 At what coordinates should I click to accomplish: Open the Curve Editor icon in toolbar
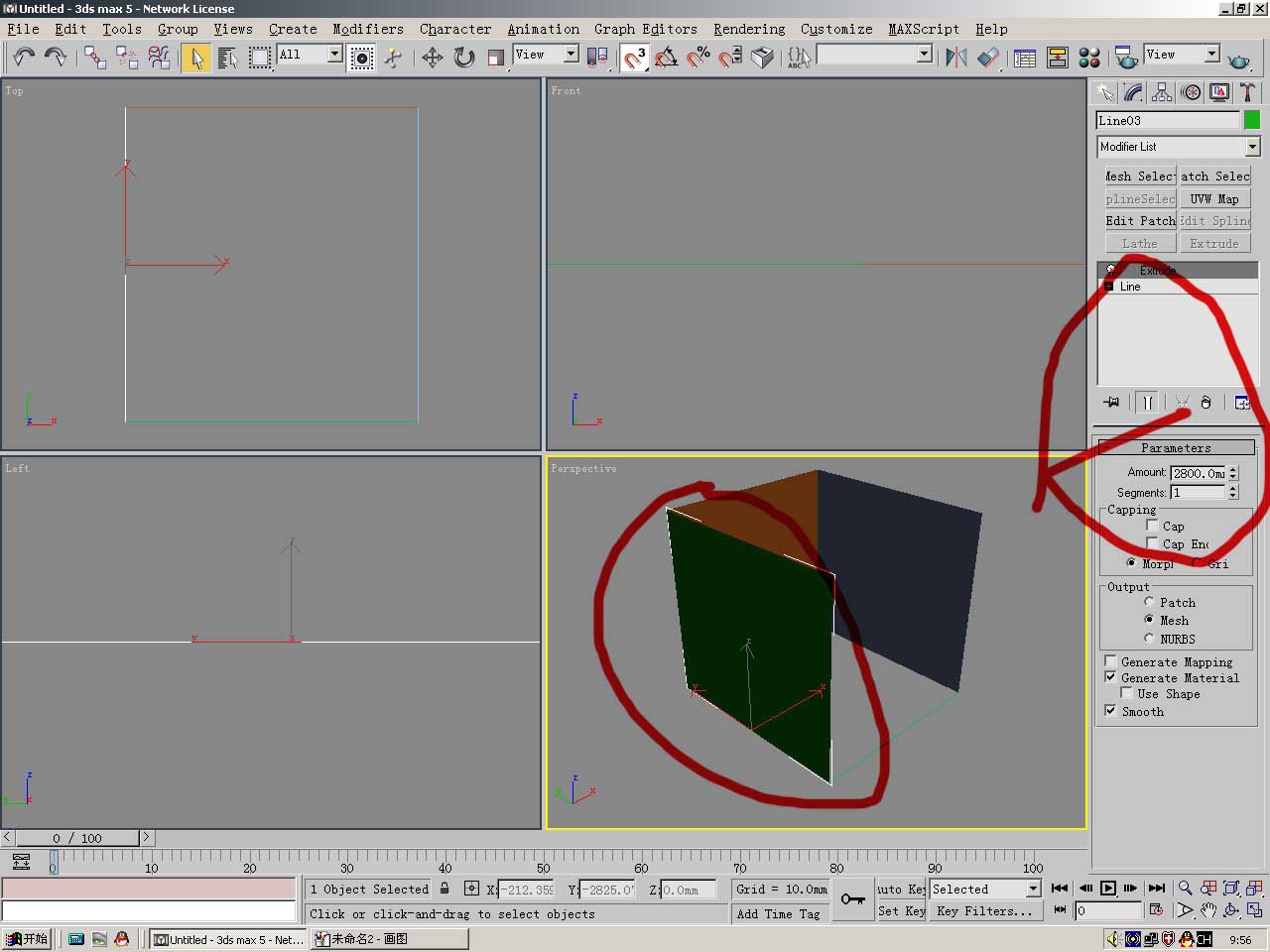(x=1025, y=58)
